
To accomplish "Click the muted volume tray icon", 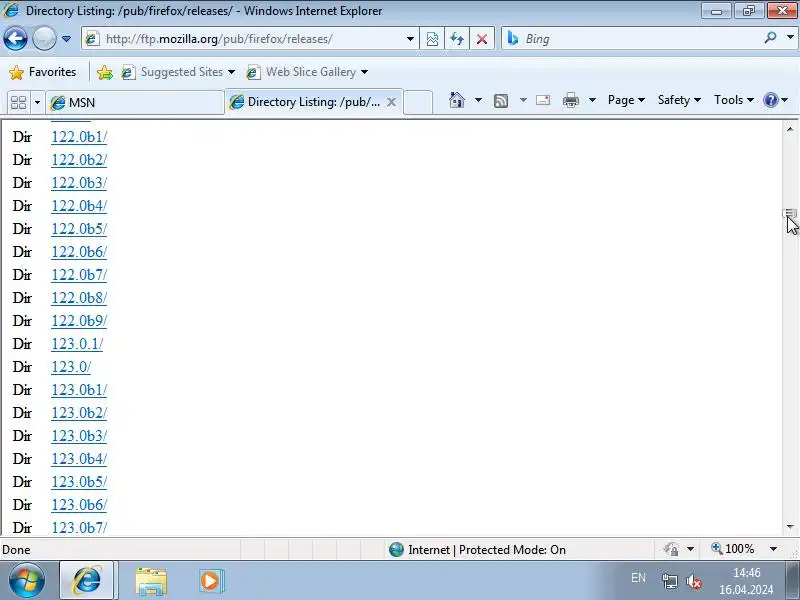I will pyautogui.click(x=693, y=581).
